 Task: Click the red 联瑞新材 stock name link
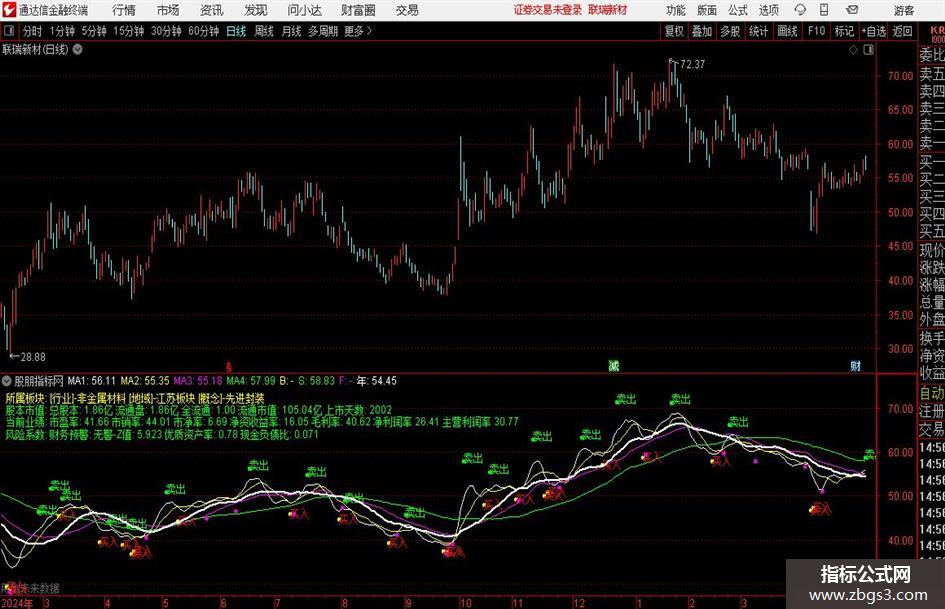tap(608, 10)
